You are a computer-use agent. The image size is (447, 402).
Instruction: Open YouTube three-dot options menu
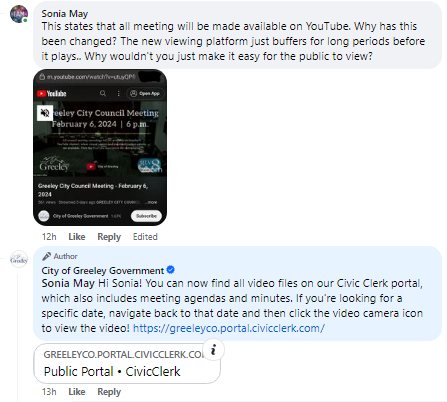(118, 94)
